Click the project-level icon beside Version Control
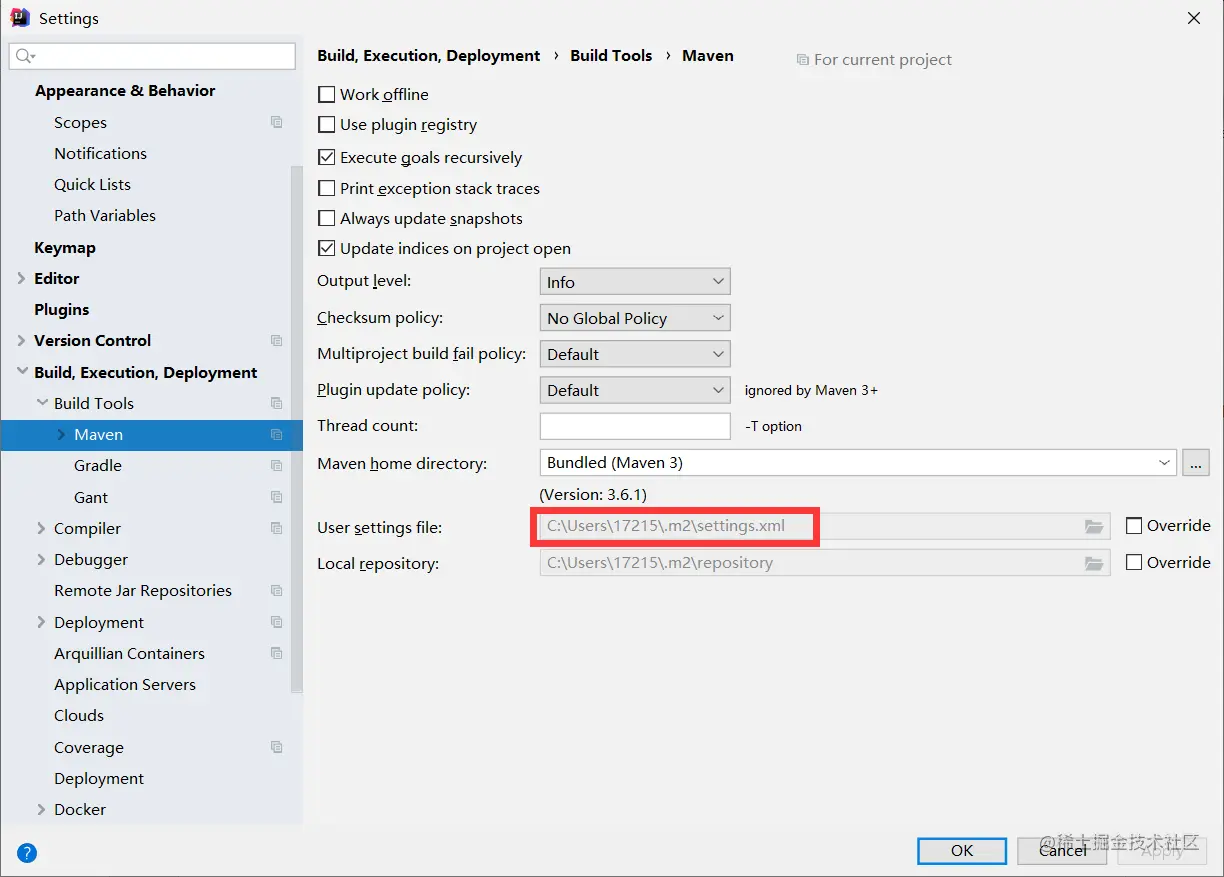Screen dimensions: 1224x877 [277, 341]
